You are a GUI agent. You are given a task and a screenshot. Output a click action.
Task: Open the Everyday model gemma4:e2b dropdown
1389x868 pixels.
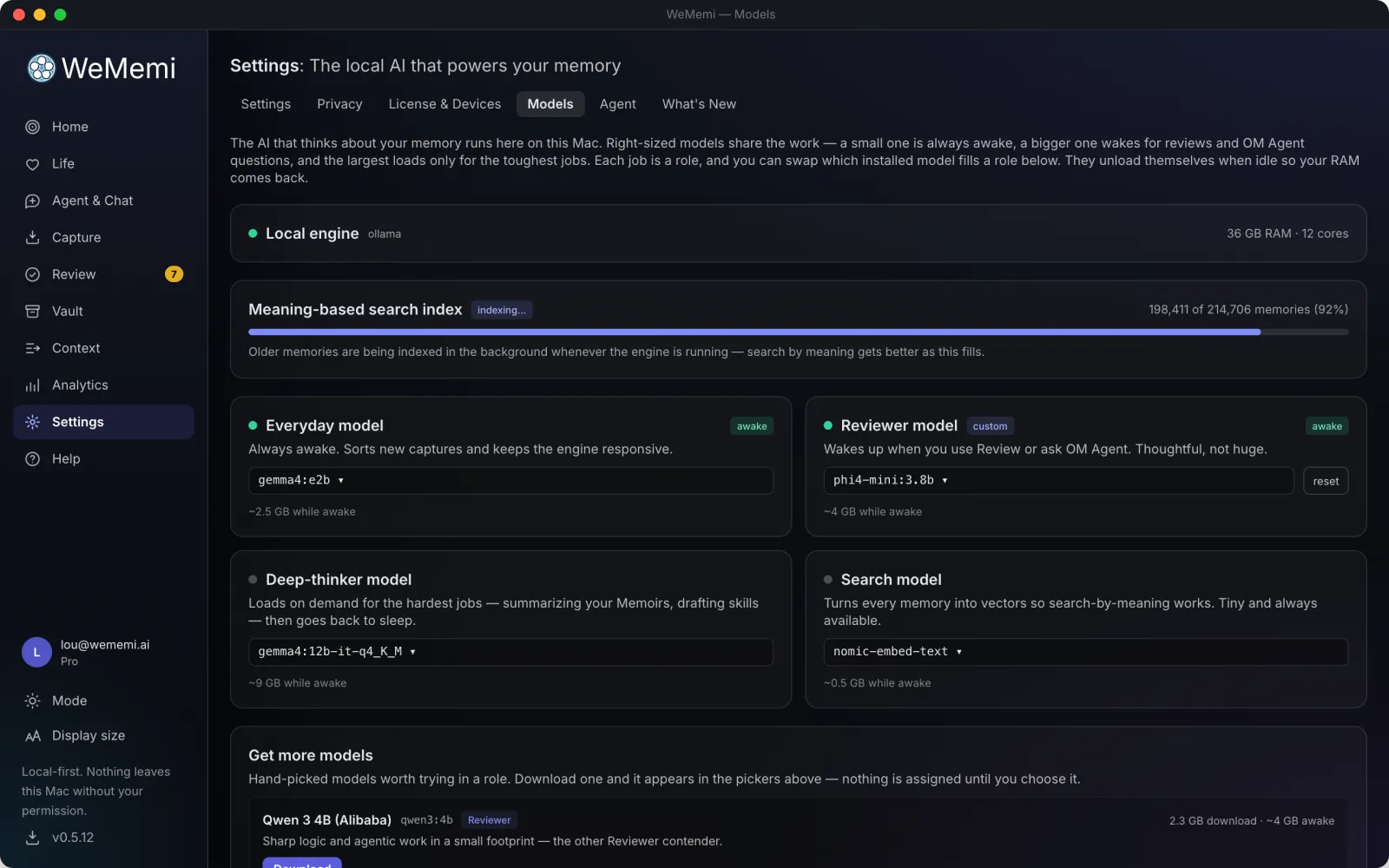510,480
